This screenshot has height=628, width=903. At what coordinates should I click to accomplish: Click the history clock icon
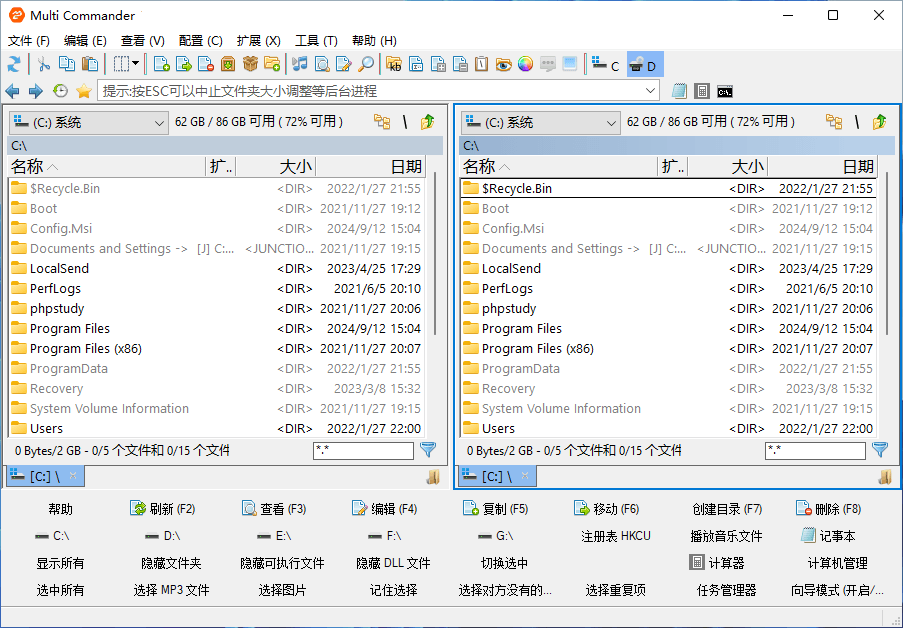pos(60,91)
